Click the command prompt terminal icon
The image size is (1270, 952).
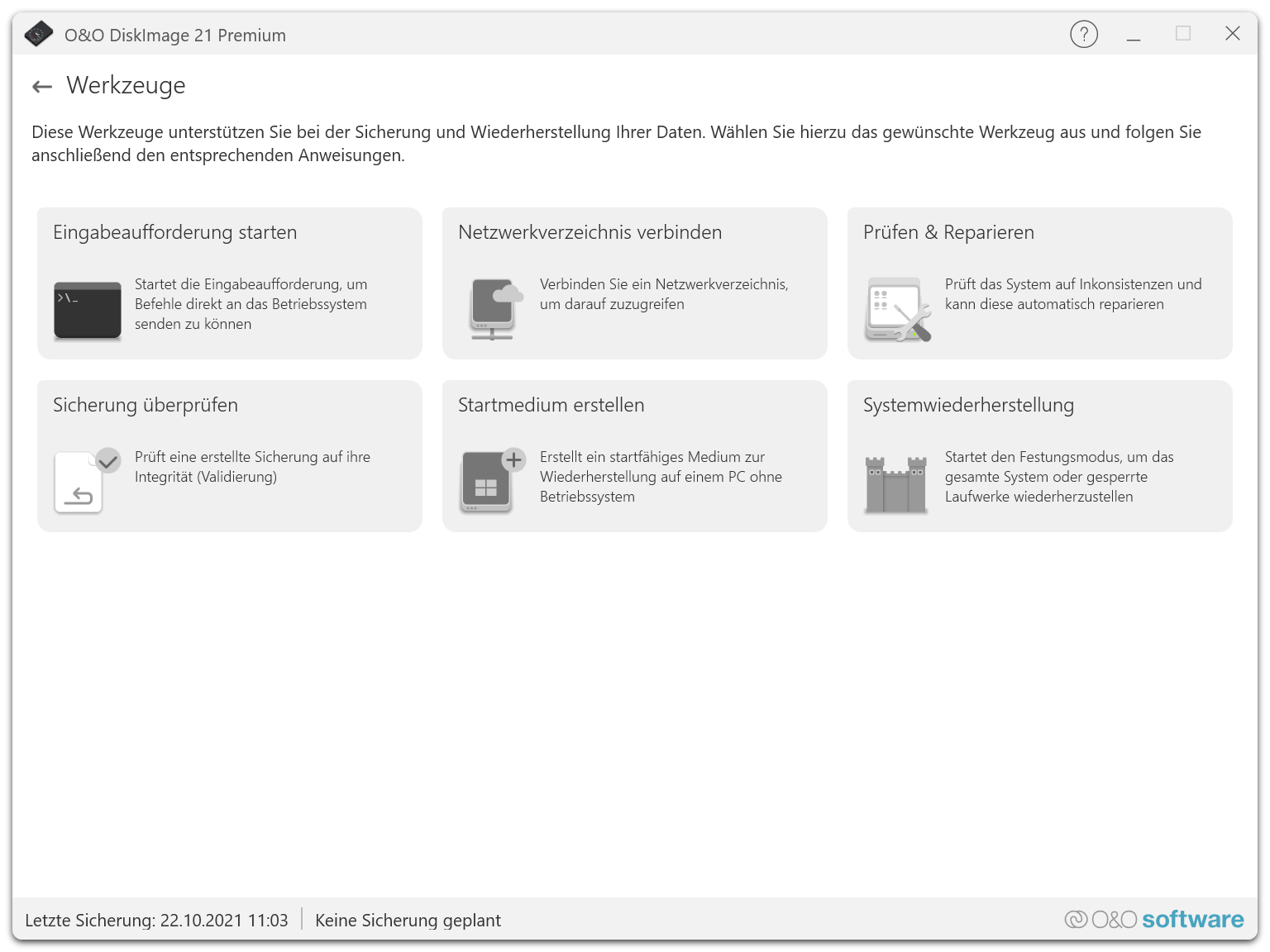[88, 311]
